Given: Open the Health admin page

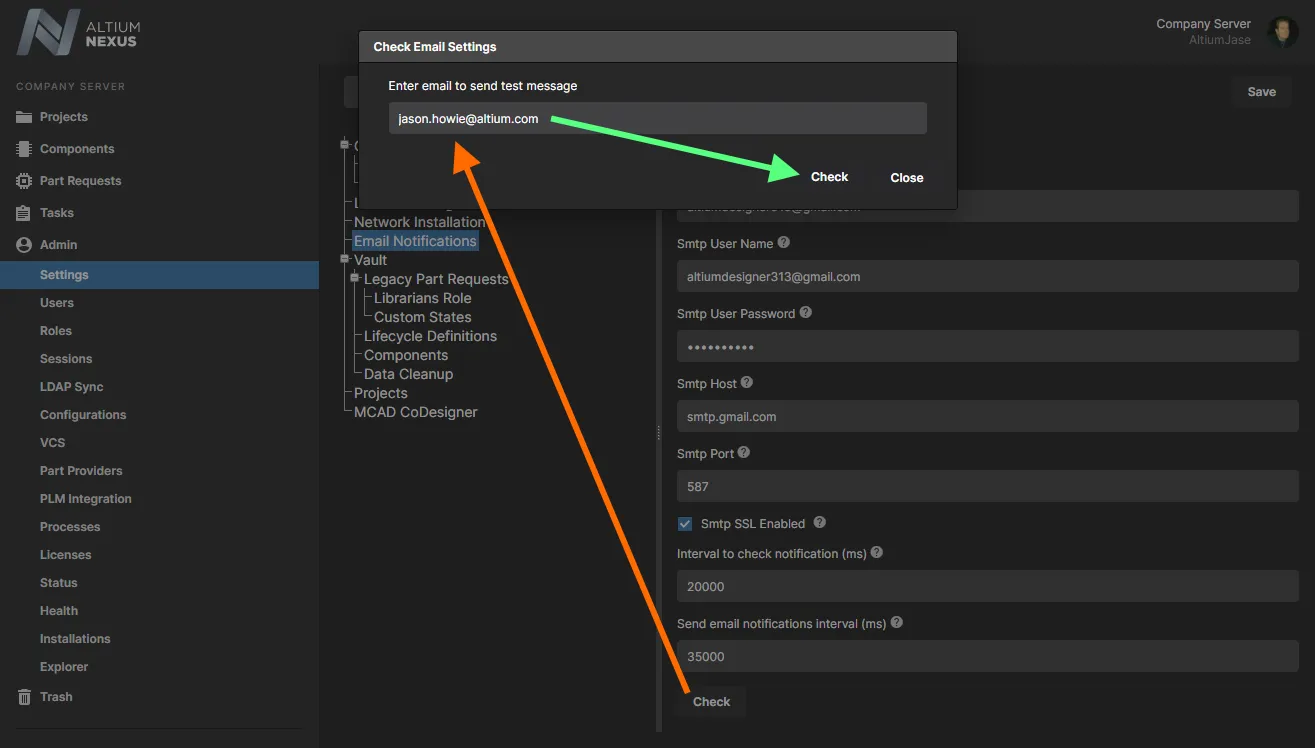Looking at the screenshot, I should pyautogui.click(x=59, y=611).
